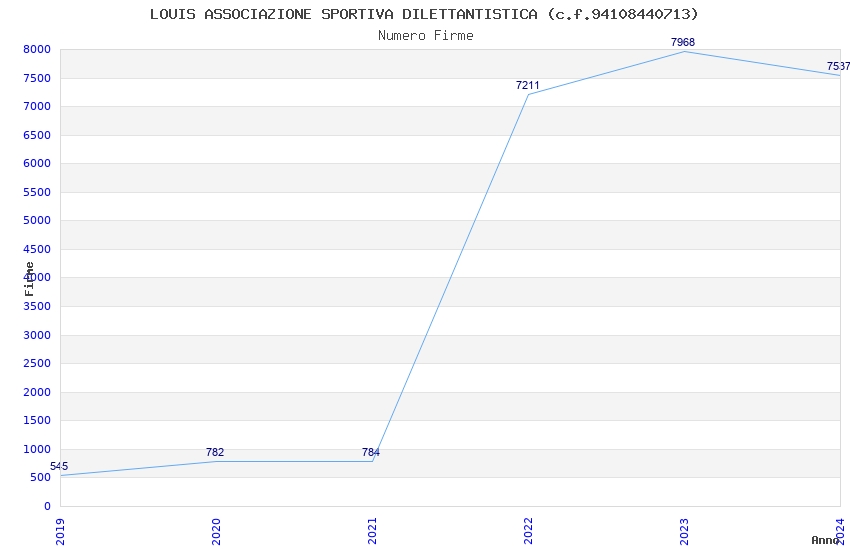Select the data label 7537

(x=838, y=67)
